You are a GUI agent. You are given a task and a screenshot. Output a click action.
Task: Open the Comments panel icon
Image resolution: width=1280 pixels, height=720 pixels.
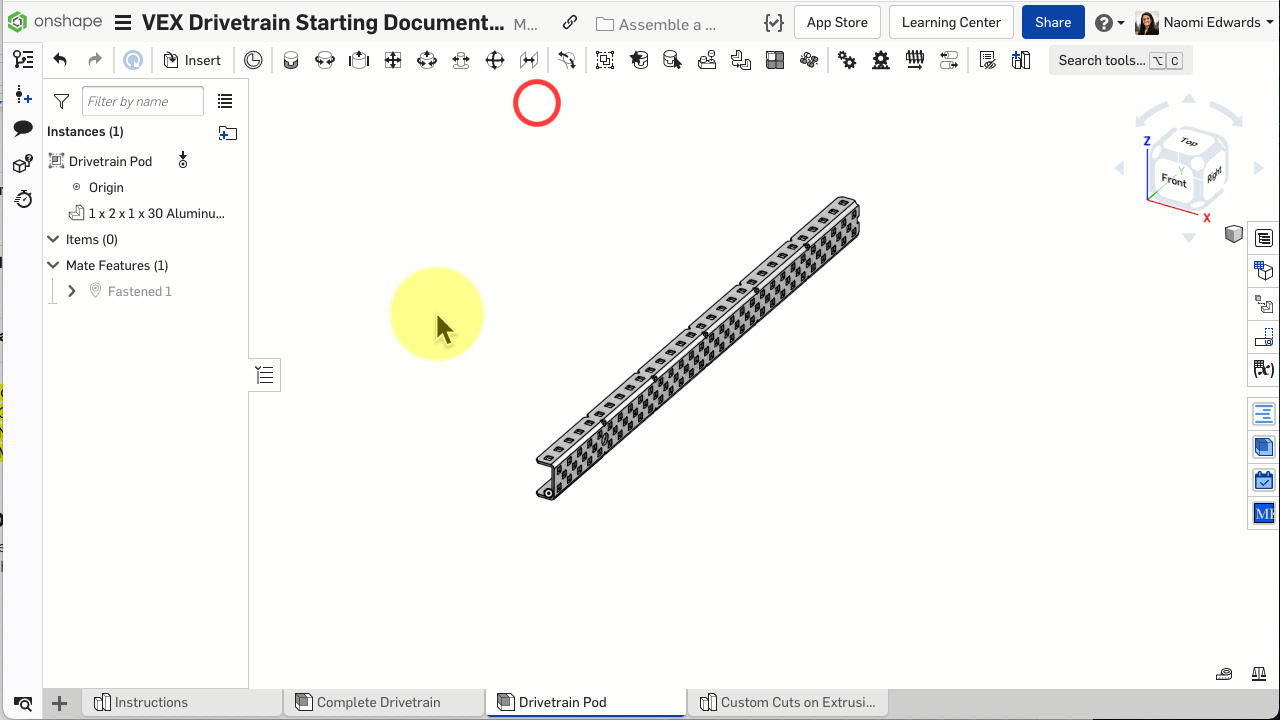click(22, 129)
